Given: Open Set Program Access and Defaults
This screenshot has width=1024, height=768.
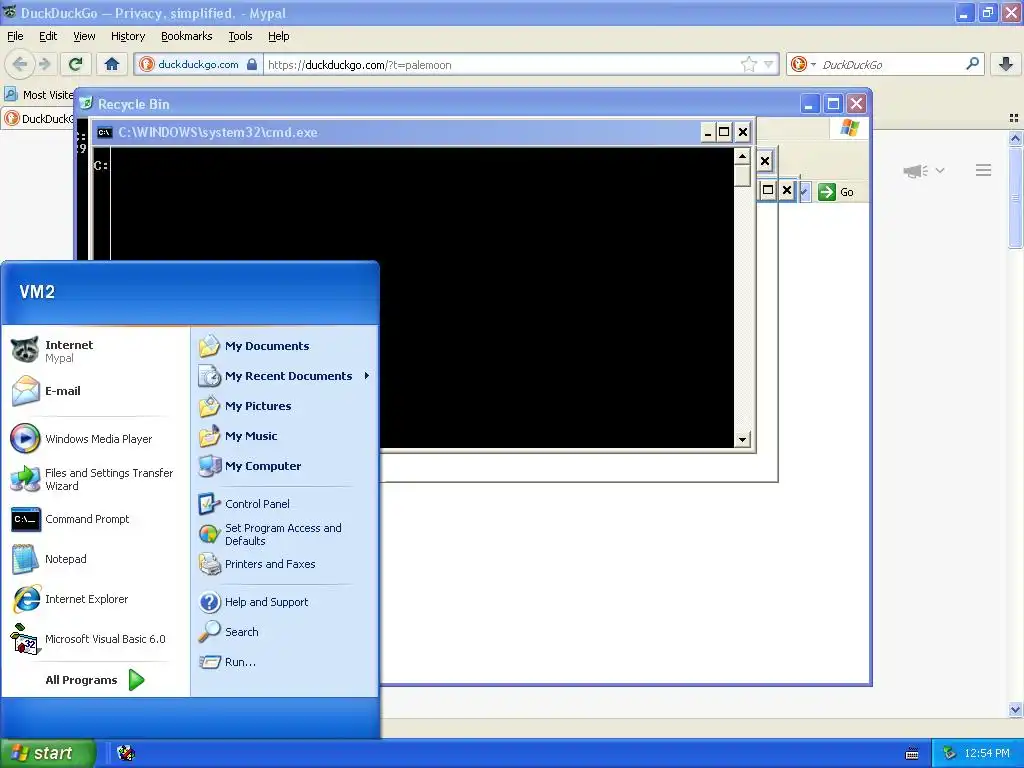Looking at the screenshot, I should pyautogui.click(x=284, y=534).
